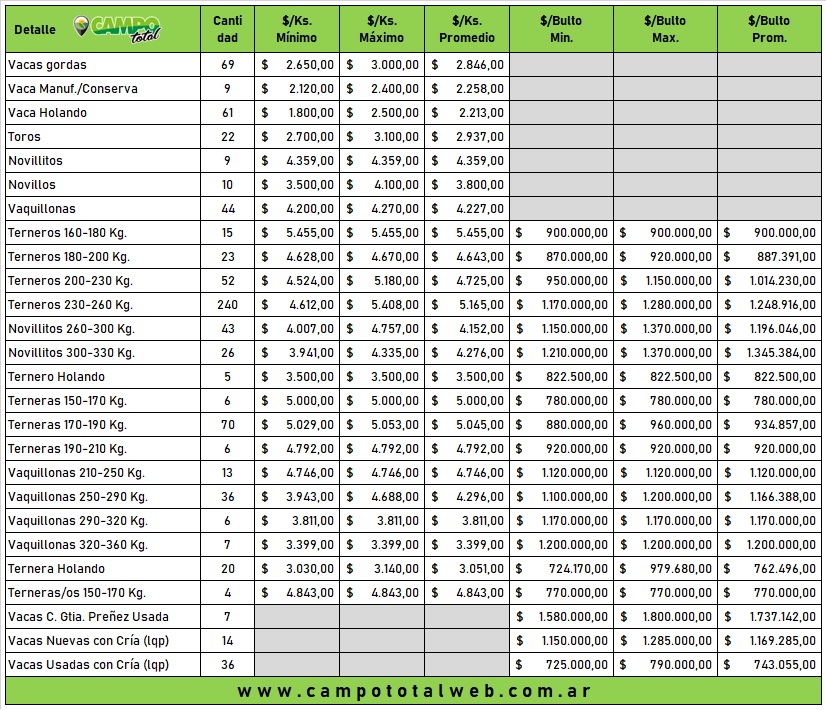Screen dimensions: 826x710
Task: Click the Vacas gordas row label
Action: point(47,65)
